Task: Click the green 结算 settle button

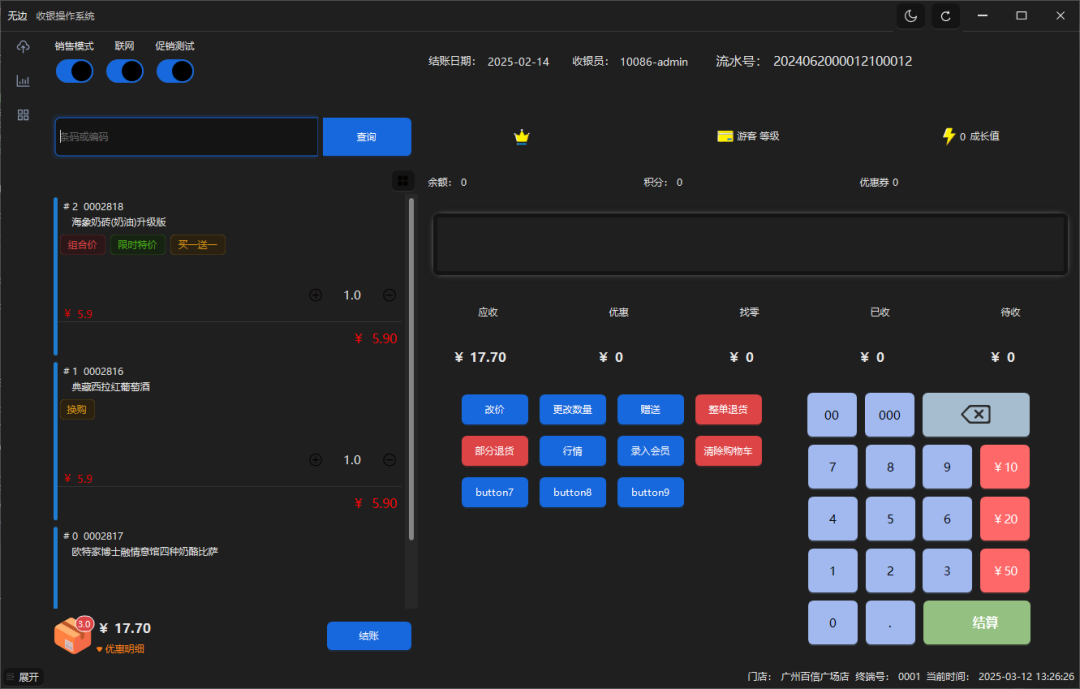Action: pos(977,622)
